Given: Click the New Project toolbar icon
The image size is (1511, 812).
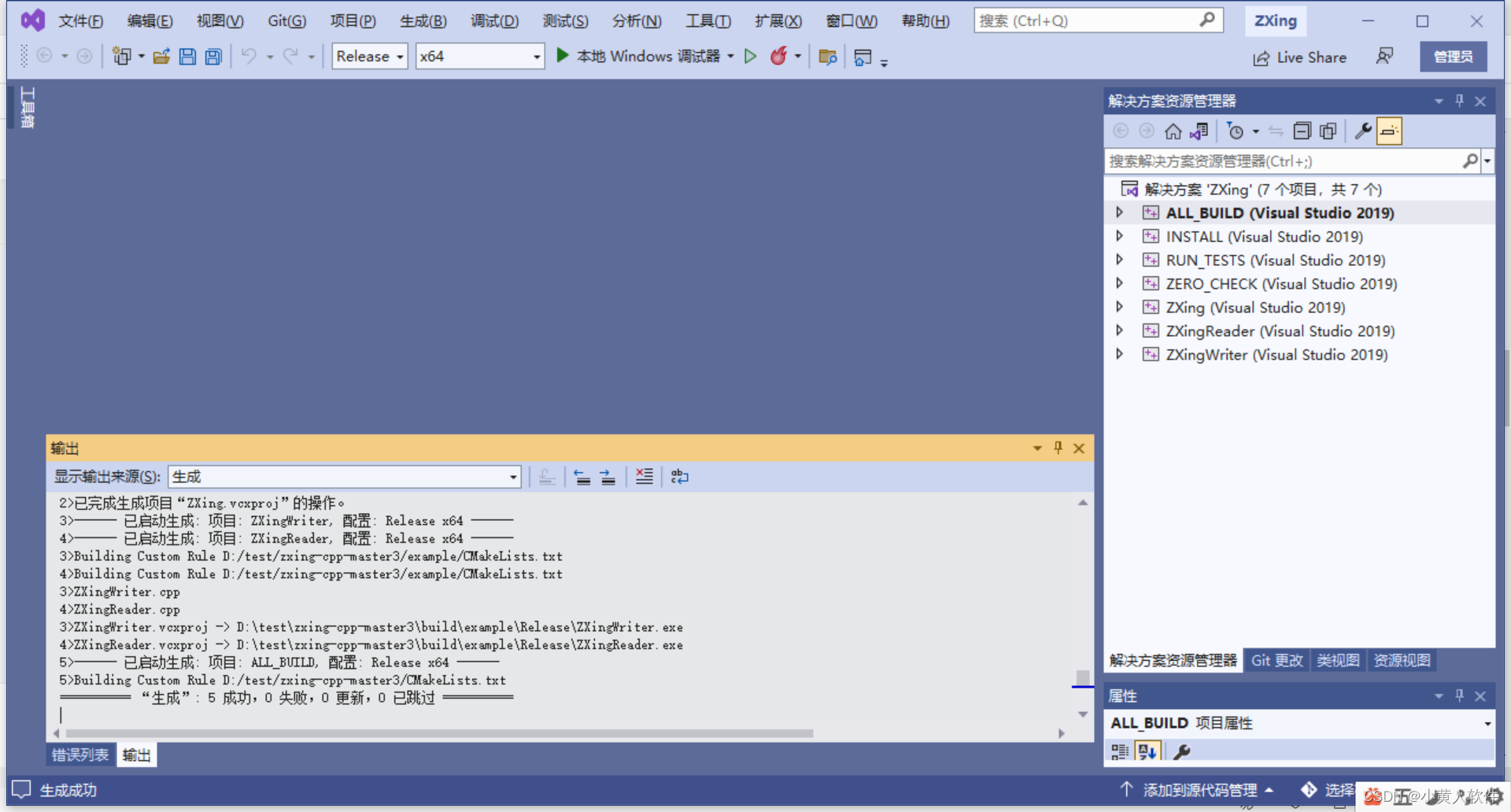Looking at the screenshot, I should click(121, 56).
